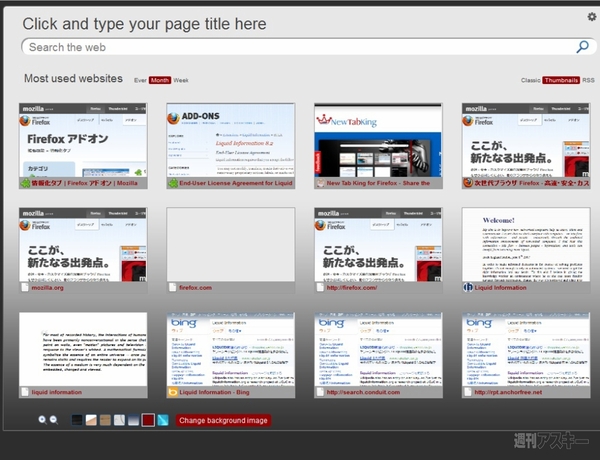
Task: Click the Change background image button
Action: (x=223, y=420)
